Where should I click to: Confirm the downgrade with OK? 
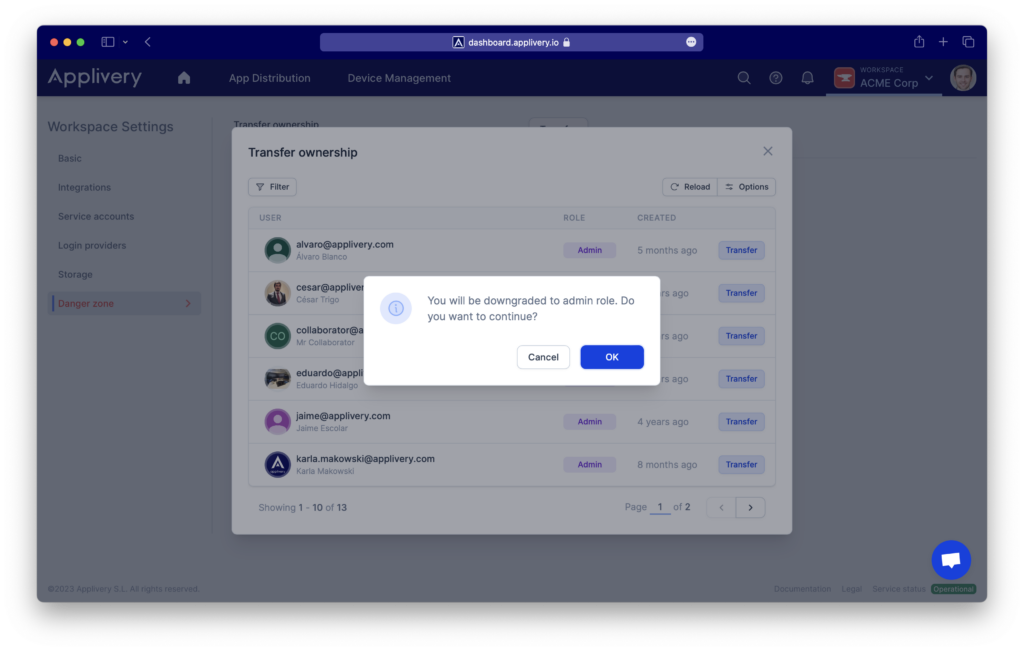611,357
